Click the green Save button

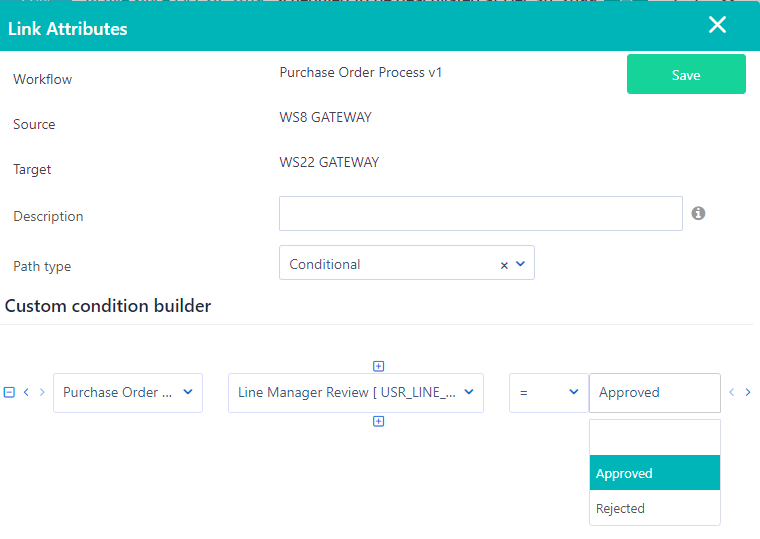686,74
